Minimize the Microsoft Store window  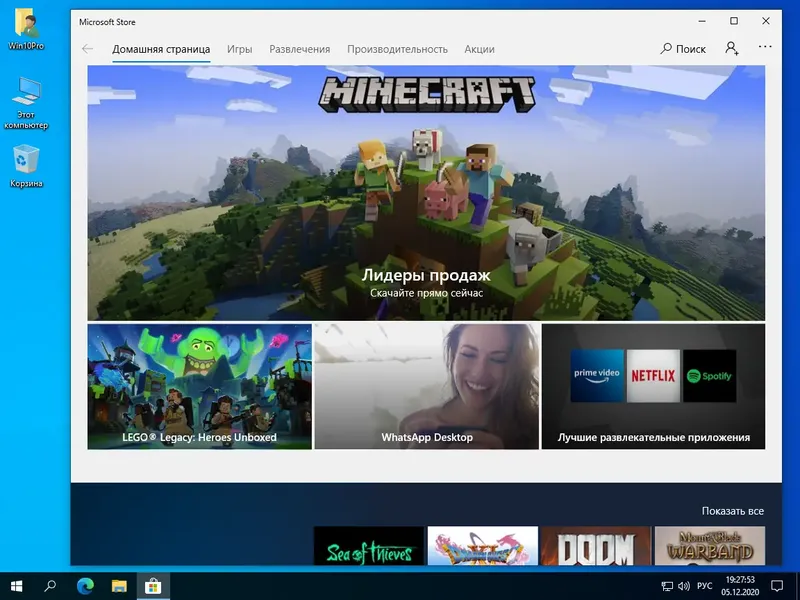pos(703,21)
